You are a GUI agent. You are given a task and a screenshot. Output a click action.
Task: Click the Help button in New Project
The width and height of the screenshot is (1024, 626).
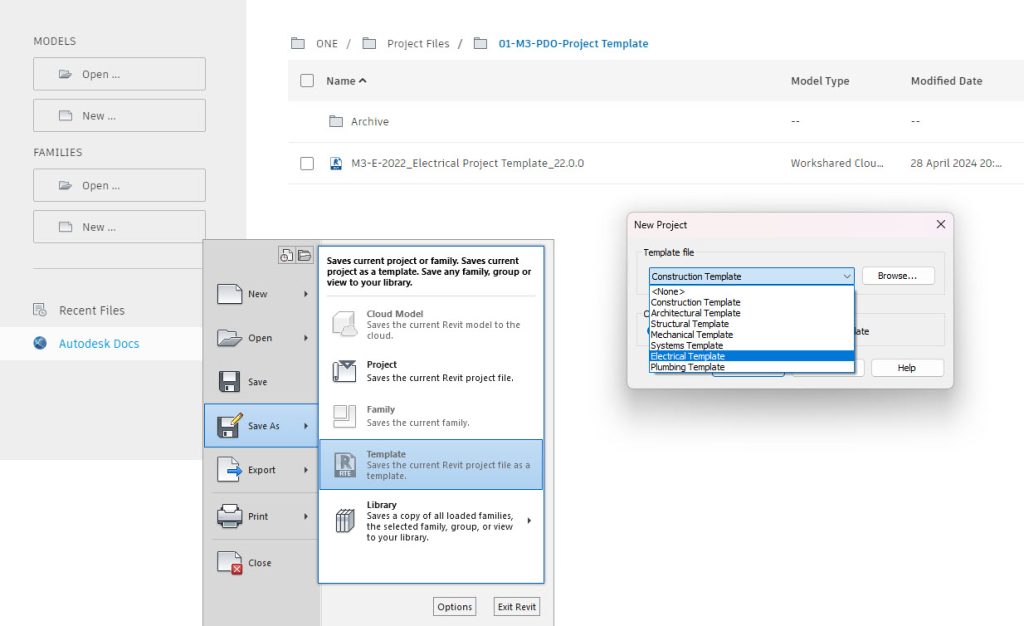(907, 368)
